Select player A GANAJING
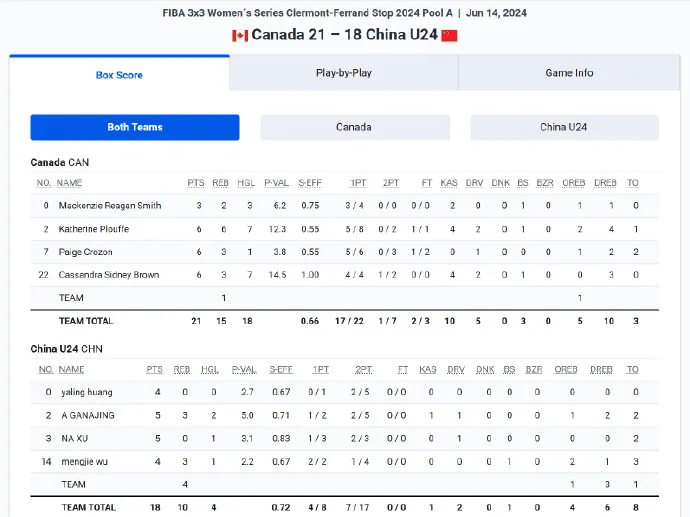The image size is (690, 517). click(x=88, y=415)
